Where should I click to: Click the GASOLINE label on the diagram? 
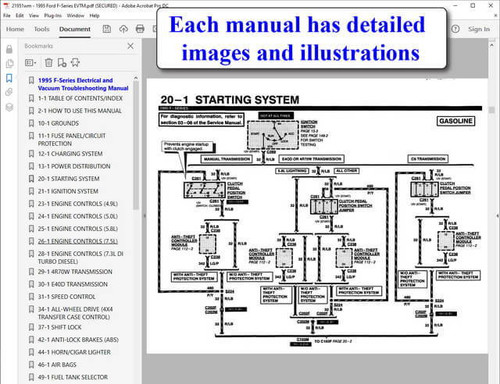coord(456,121)
